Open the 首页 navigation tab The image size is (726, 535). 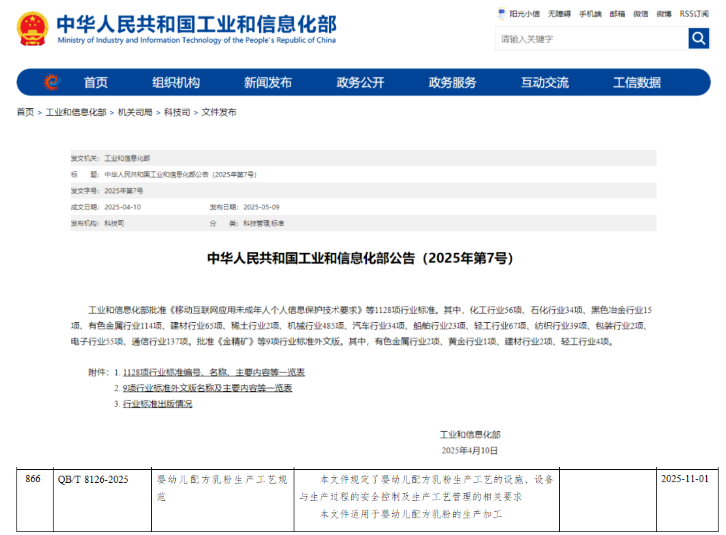tap(96, 82)
